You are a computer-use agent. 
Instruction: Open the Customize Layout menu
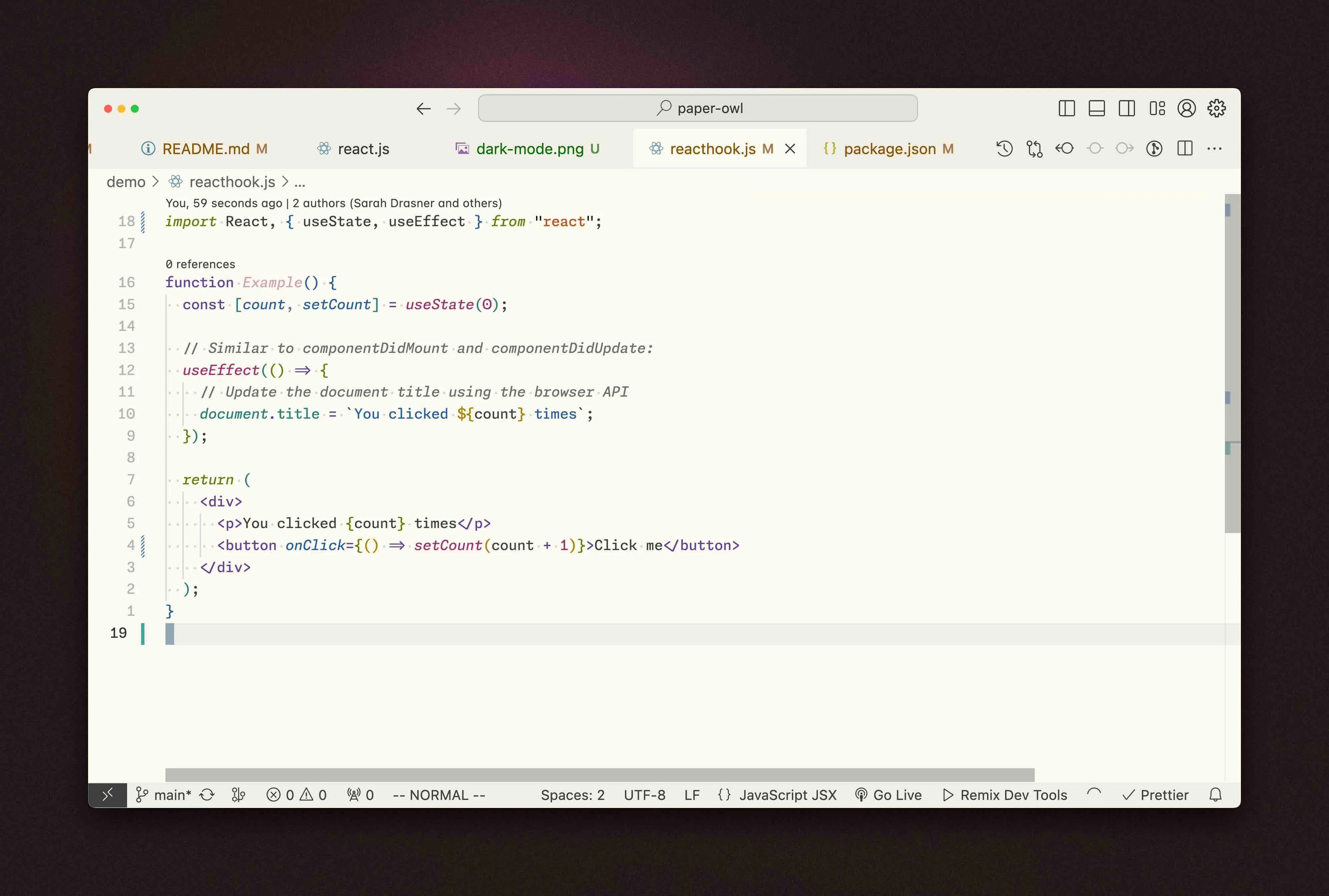tap(1157, 108)
